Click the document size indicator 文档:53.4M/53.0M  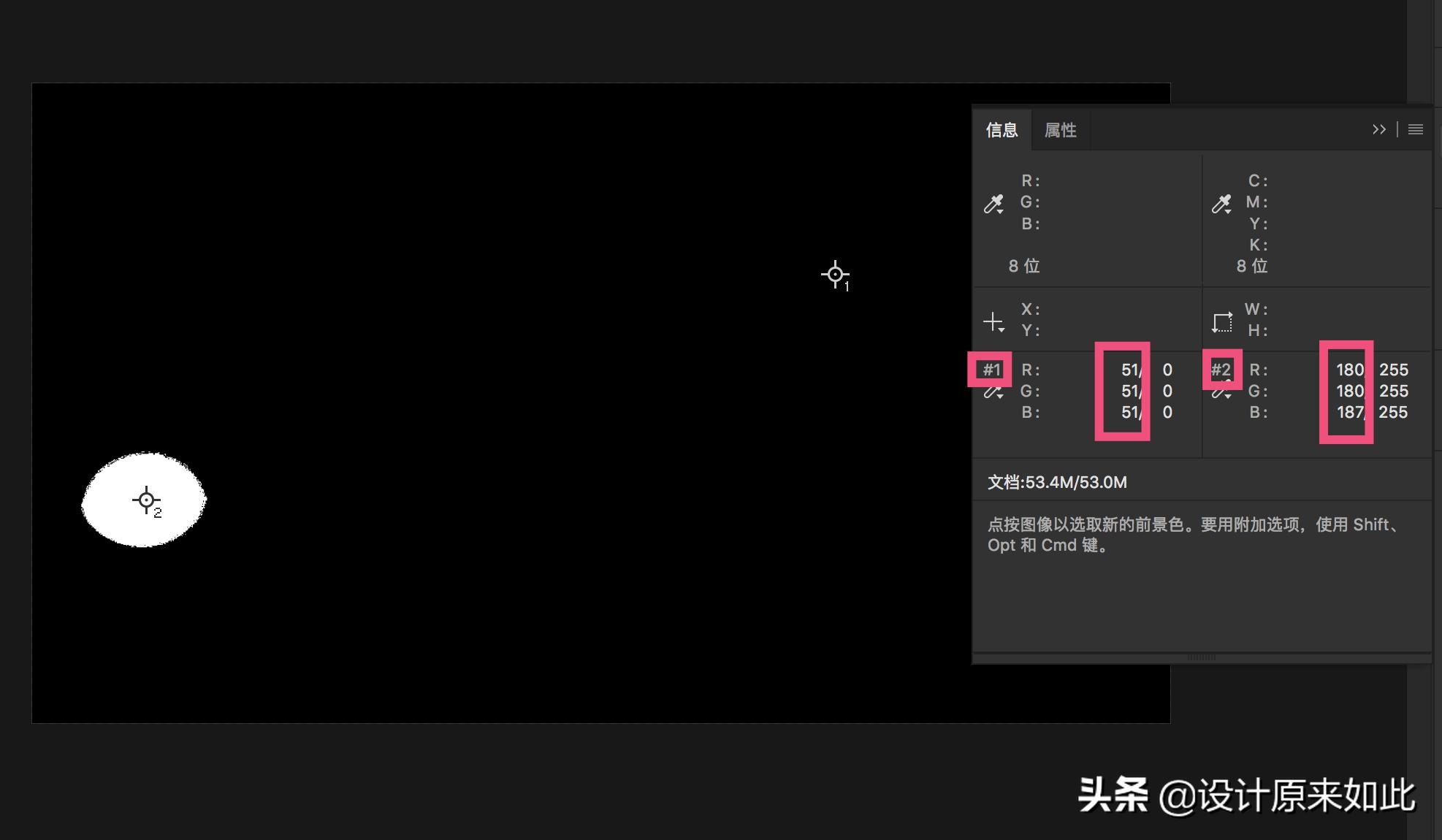tap(1057, 482)
